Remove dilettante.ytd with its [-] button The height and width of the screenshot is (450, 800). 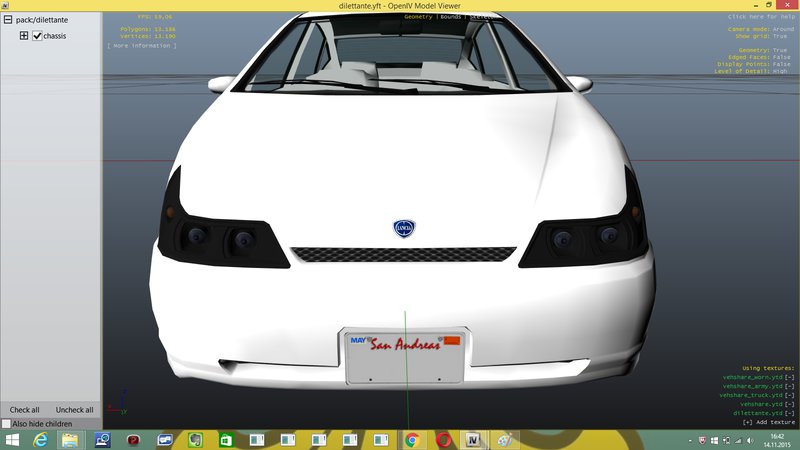click(790, 413)
